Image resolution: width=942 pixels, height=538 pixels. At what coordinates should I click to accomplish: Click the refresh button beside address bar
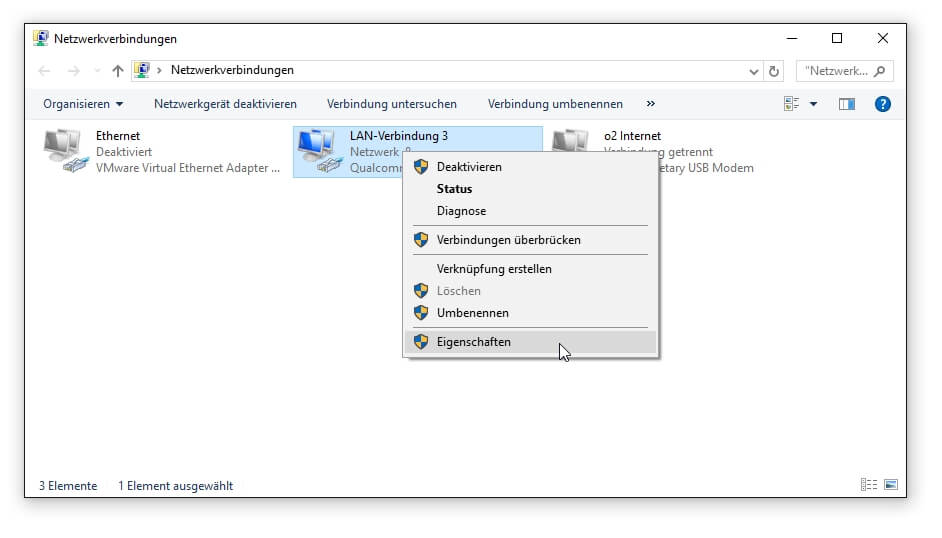click(773, 71)
